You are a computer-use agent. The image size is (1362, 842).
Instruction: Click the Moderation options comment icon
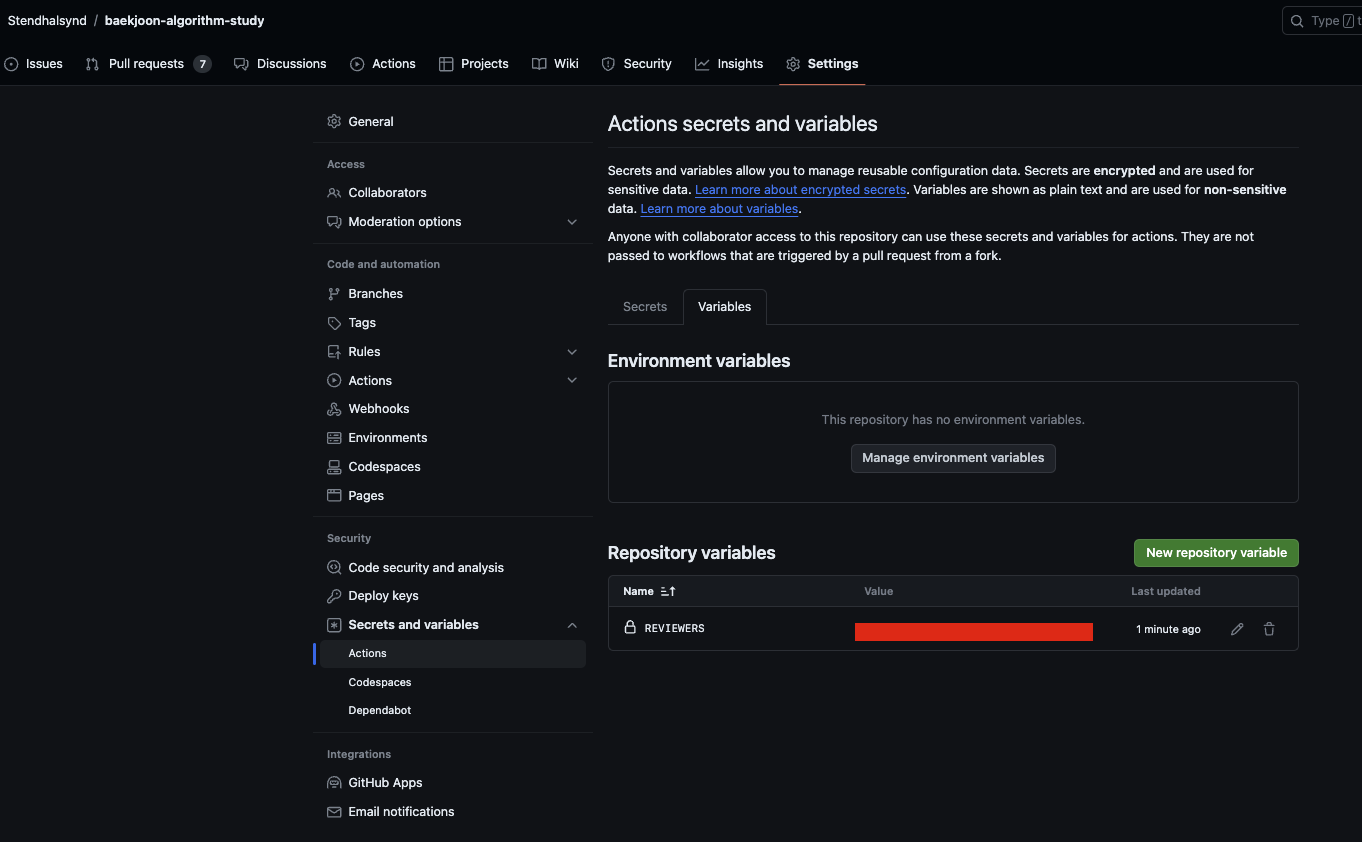334,221
